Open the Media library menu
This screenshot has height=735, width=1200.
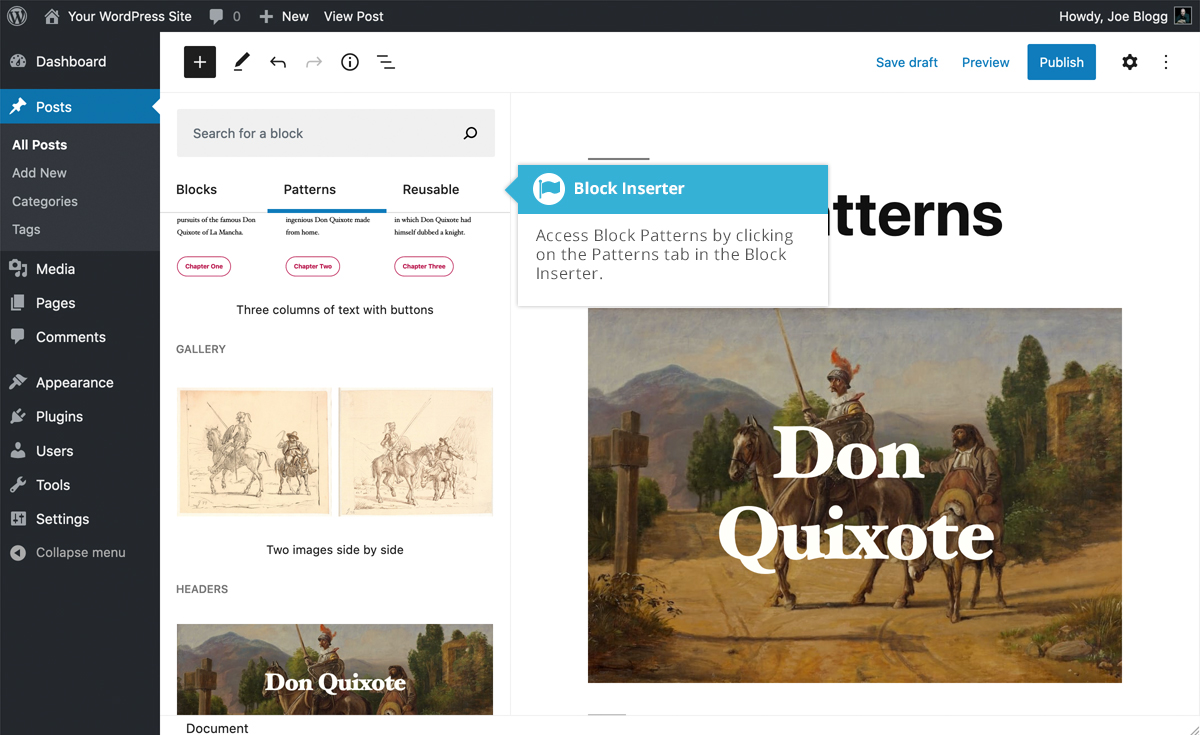(x=55, y=268)
